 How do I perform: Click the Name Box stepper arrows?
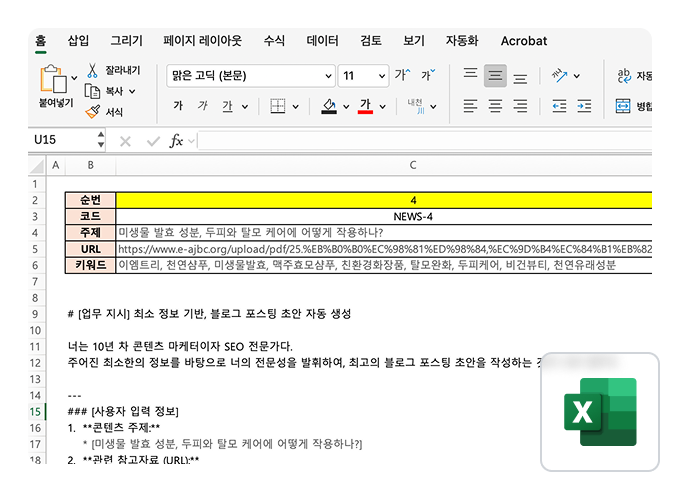tap(101, 140)
